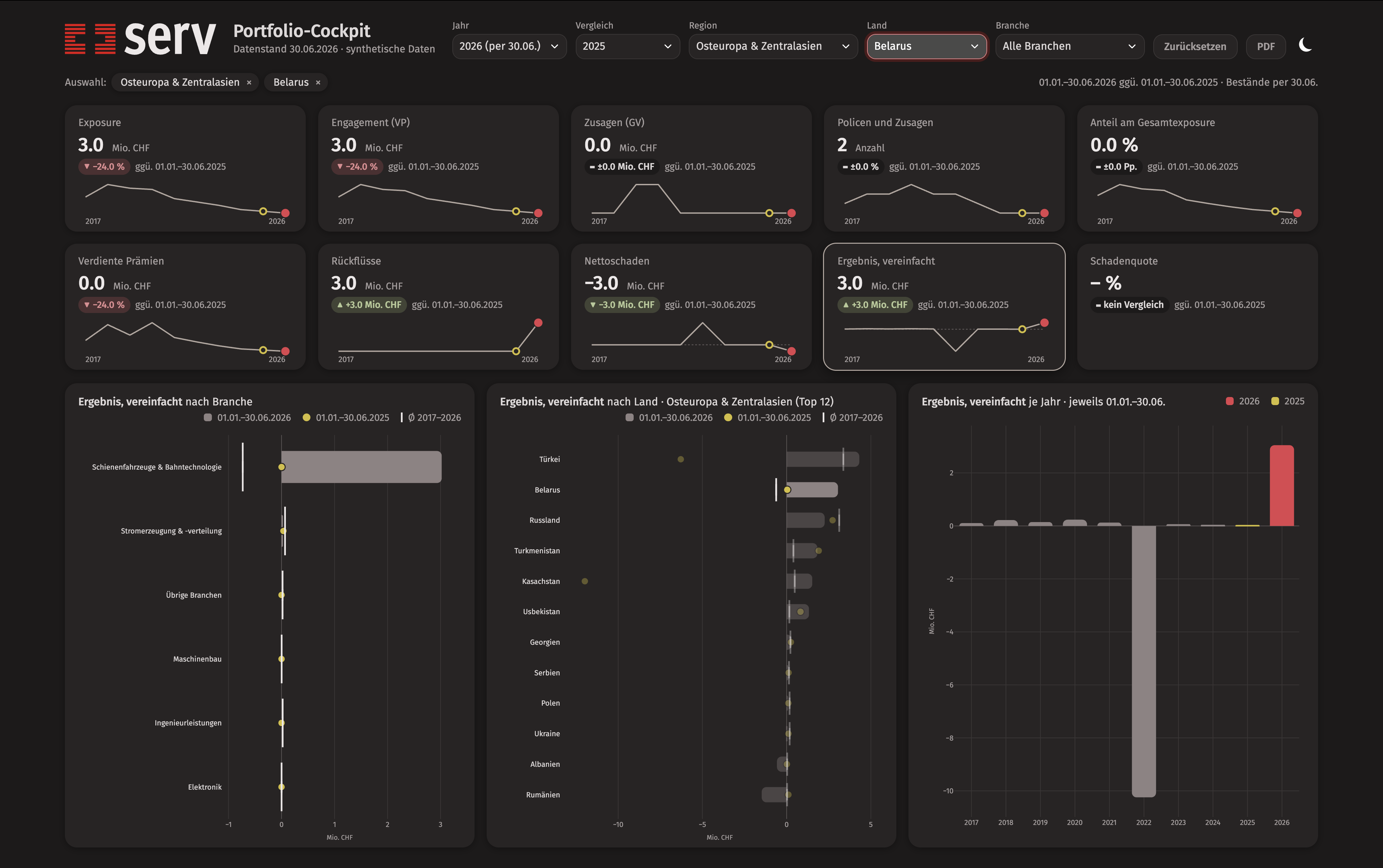
Task: Open the Land dropdown showing Belarus
Action: click(x=926, y=46)
